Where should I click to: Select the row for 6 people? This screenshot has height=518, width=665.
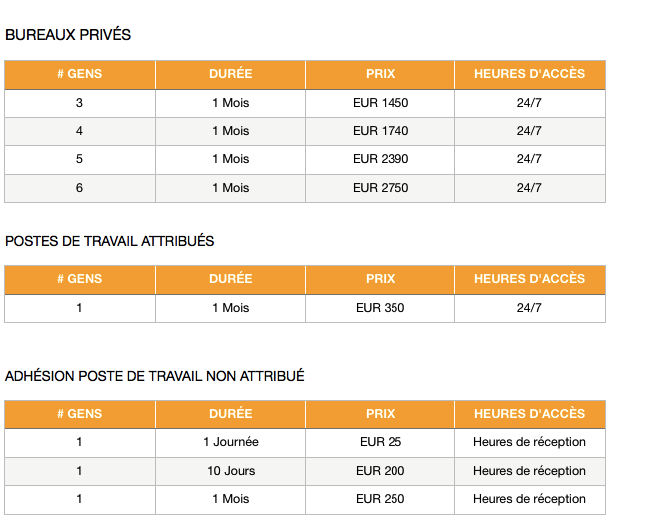305,188
